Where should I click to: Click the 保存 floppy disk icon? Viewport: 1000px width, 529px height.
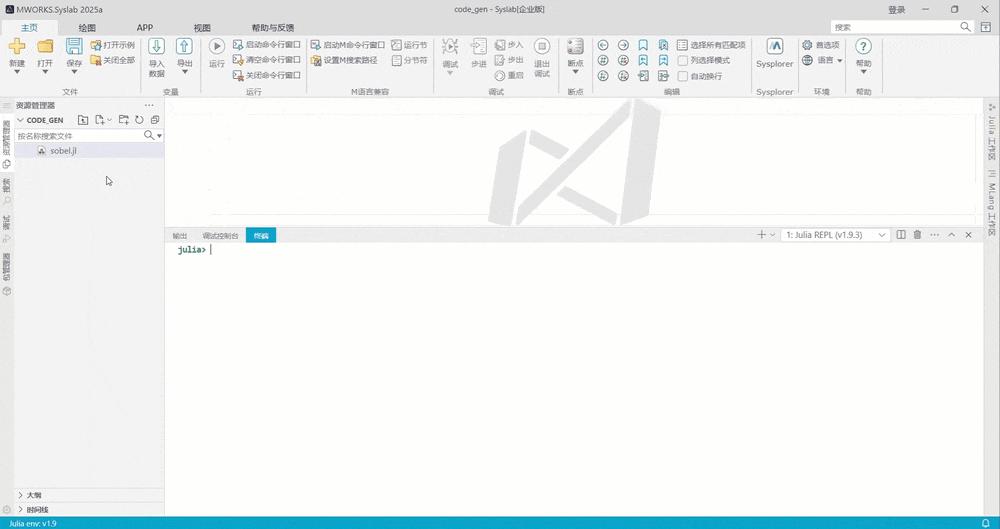click(74, 47)
